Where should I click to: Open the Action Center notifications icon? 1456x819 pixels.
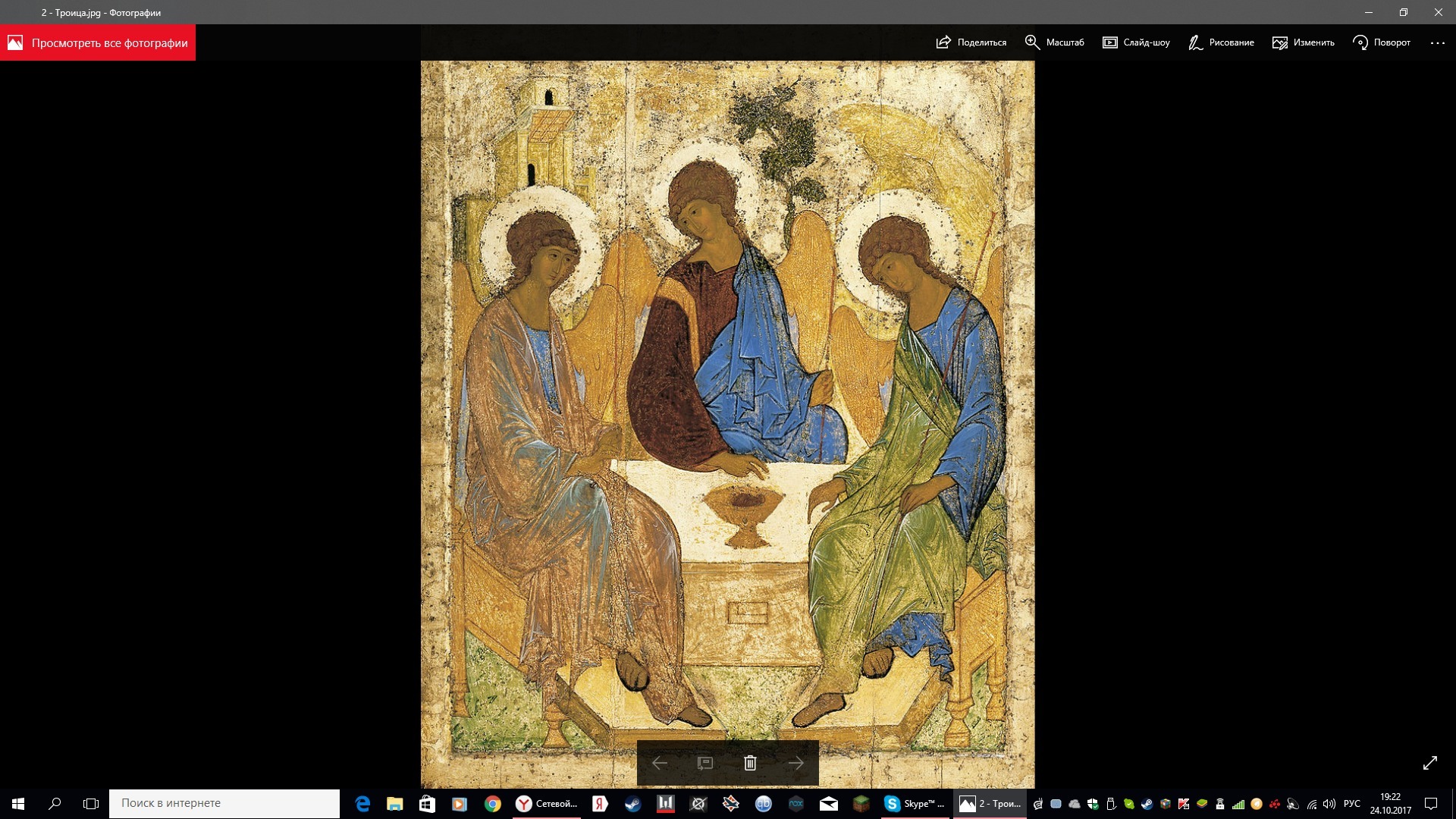[1431, 803]
